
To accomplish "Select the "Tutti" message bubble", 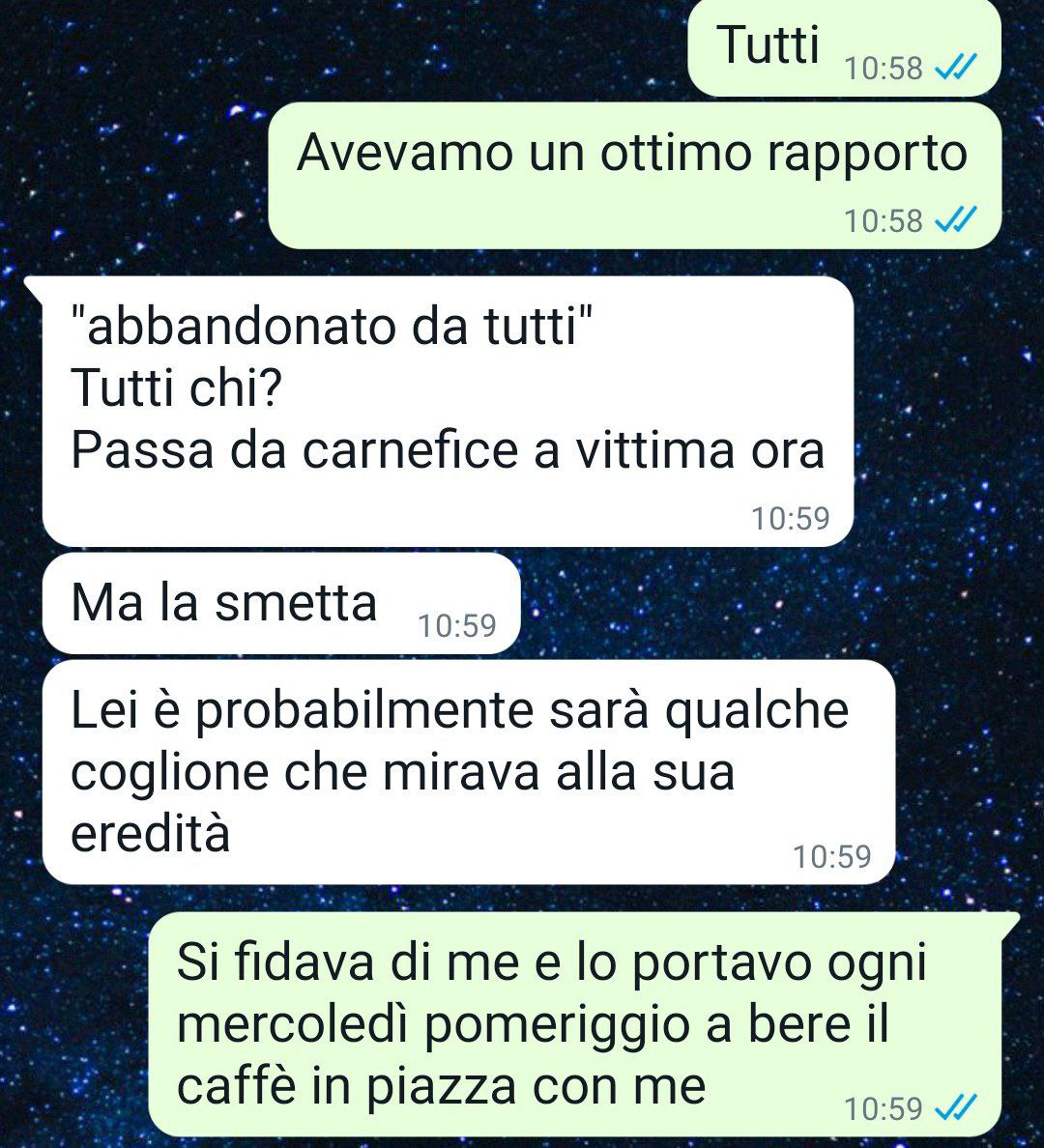I will tap(845, 48).
